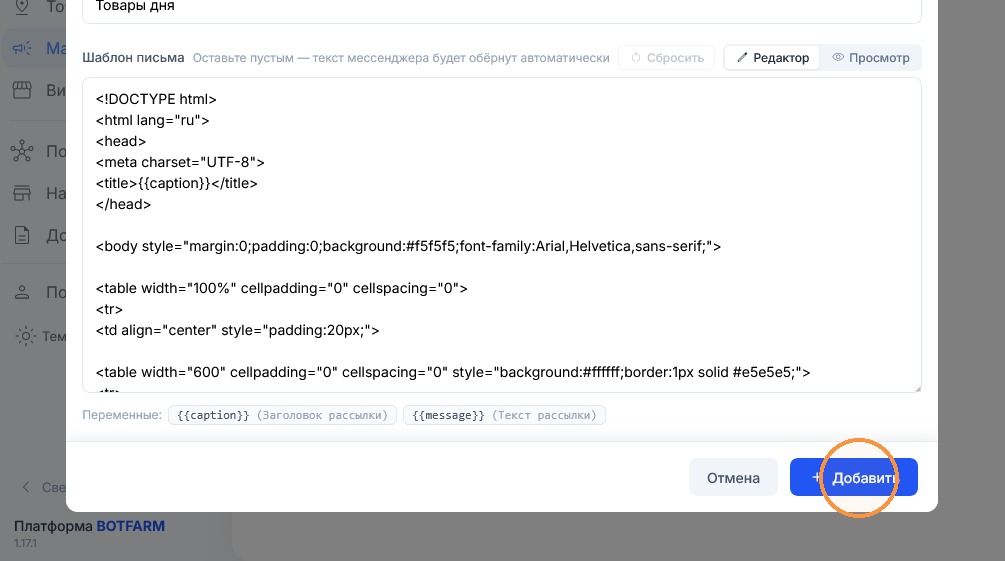
Task: Click the textarea resize handle corner
Action: click(x=917, y=387)
